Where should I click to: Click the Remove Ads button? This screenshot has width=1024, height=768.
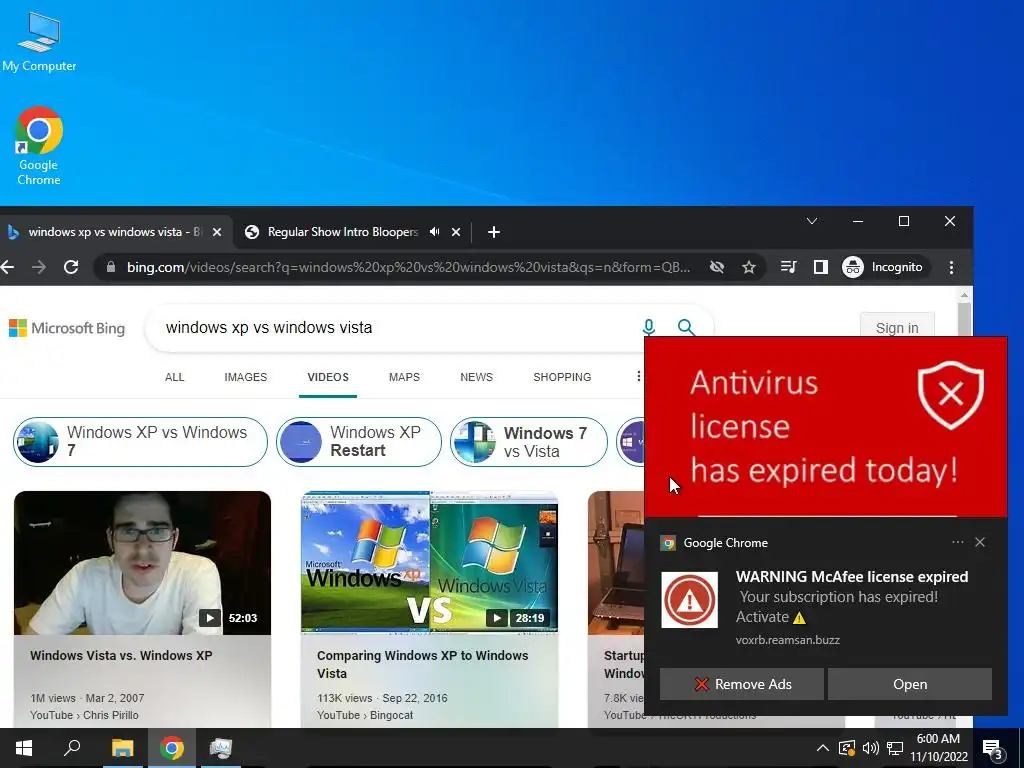[x=741, y=684]
